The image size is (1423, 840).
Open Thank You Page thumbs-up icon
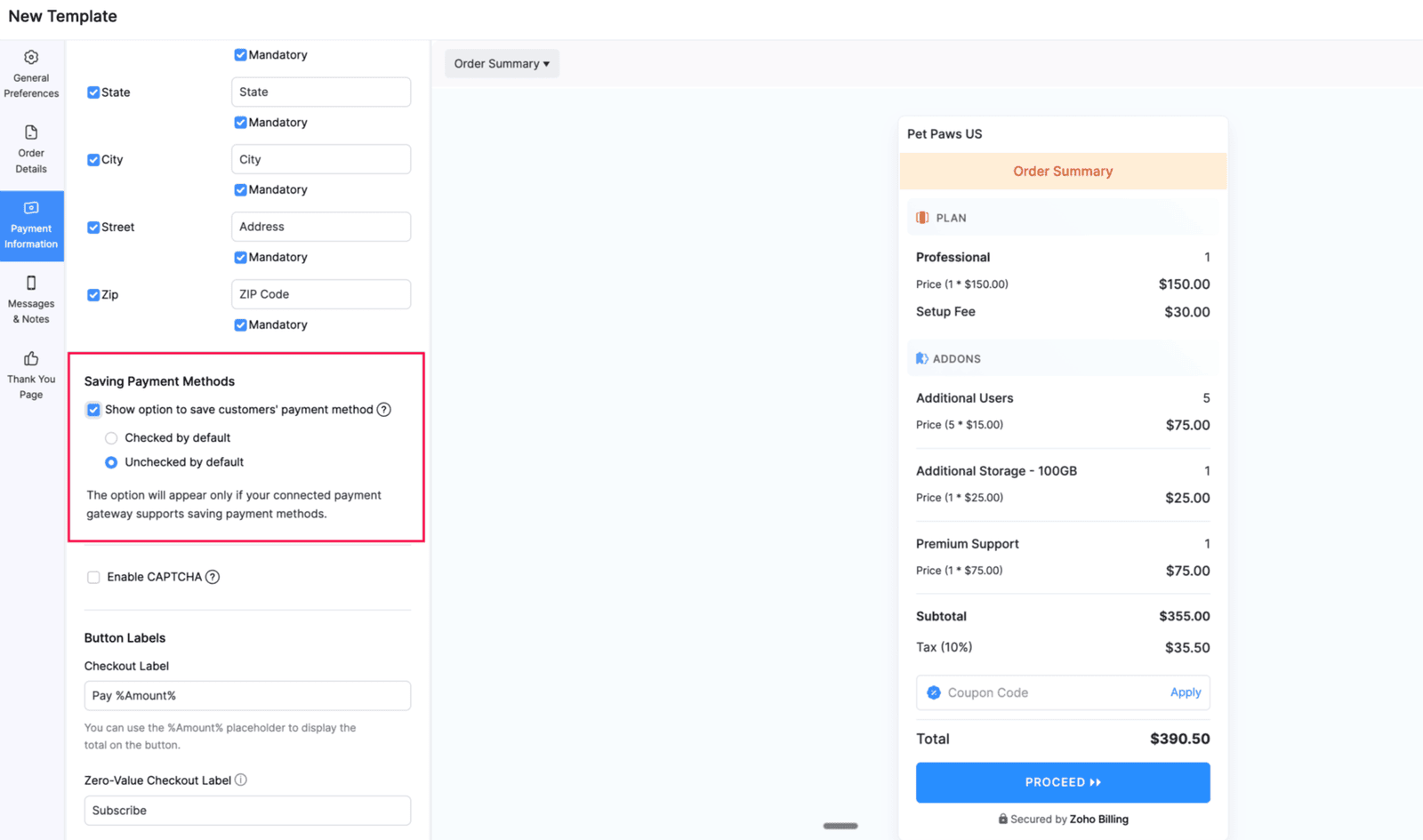pyautogui.click(x=31, y=359)
